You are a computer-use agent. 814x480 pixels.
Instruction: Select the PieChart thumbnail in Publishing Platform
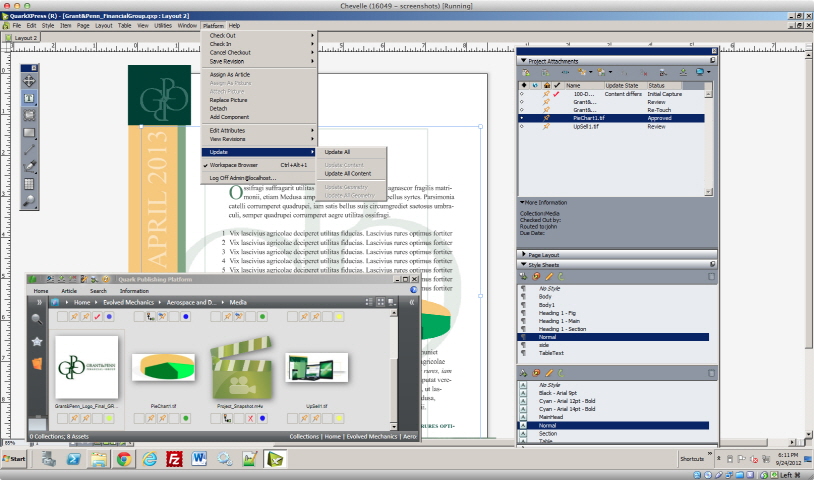point(164,367)
